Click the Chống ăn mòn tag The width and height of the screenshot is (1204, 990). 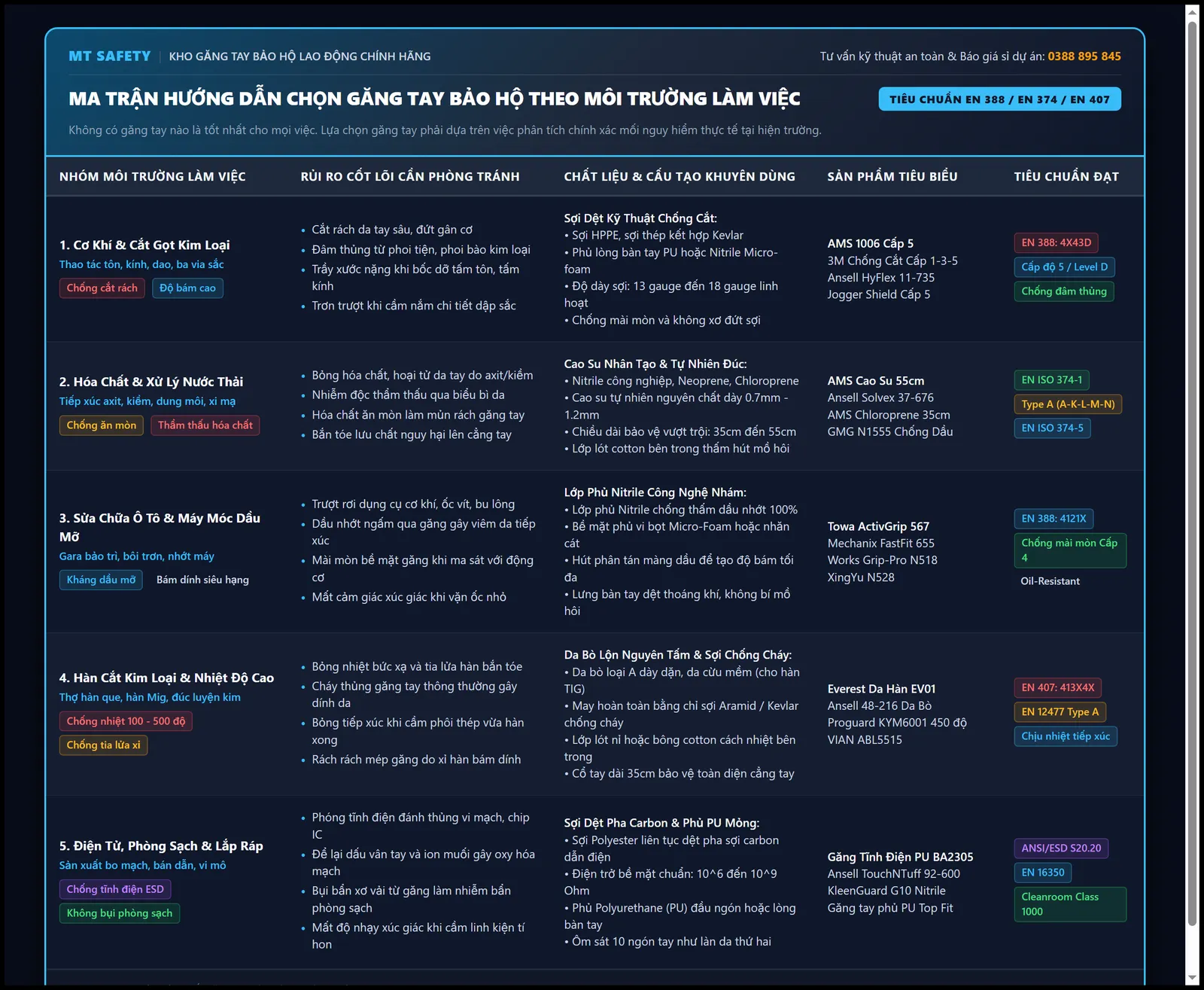click(102, 425)
